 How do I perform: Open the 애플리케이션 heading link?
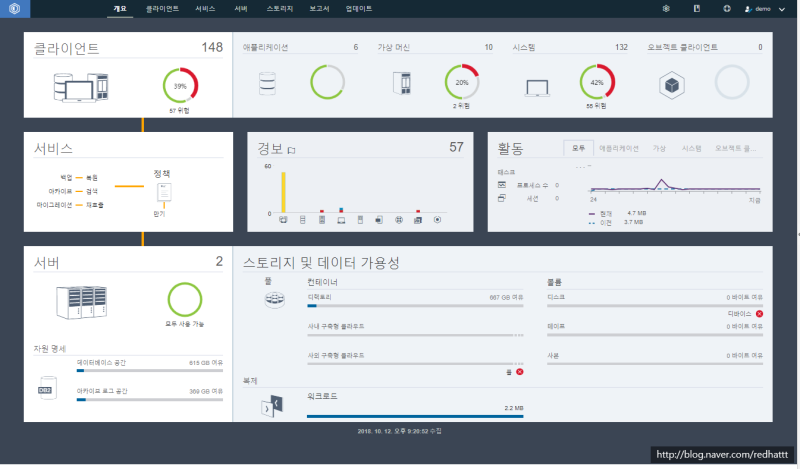pyautogui.click(x=265, y=47)
